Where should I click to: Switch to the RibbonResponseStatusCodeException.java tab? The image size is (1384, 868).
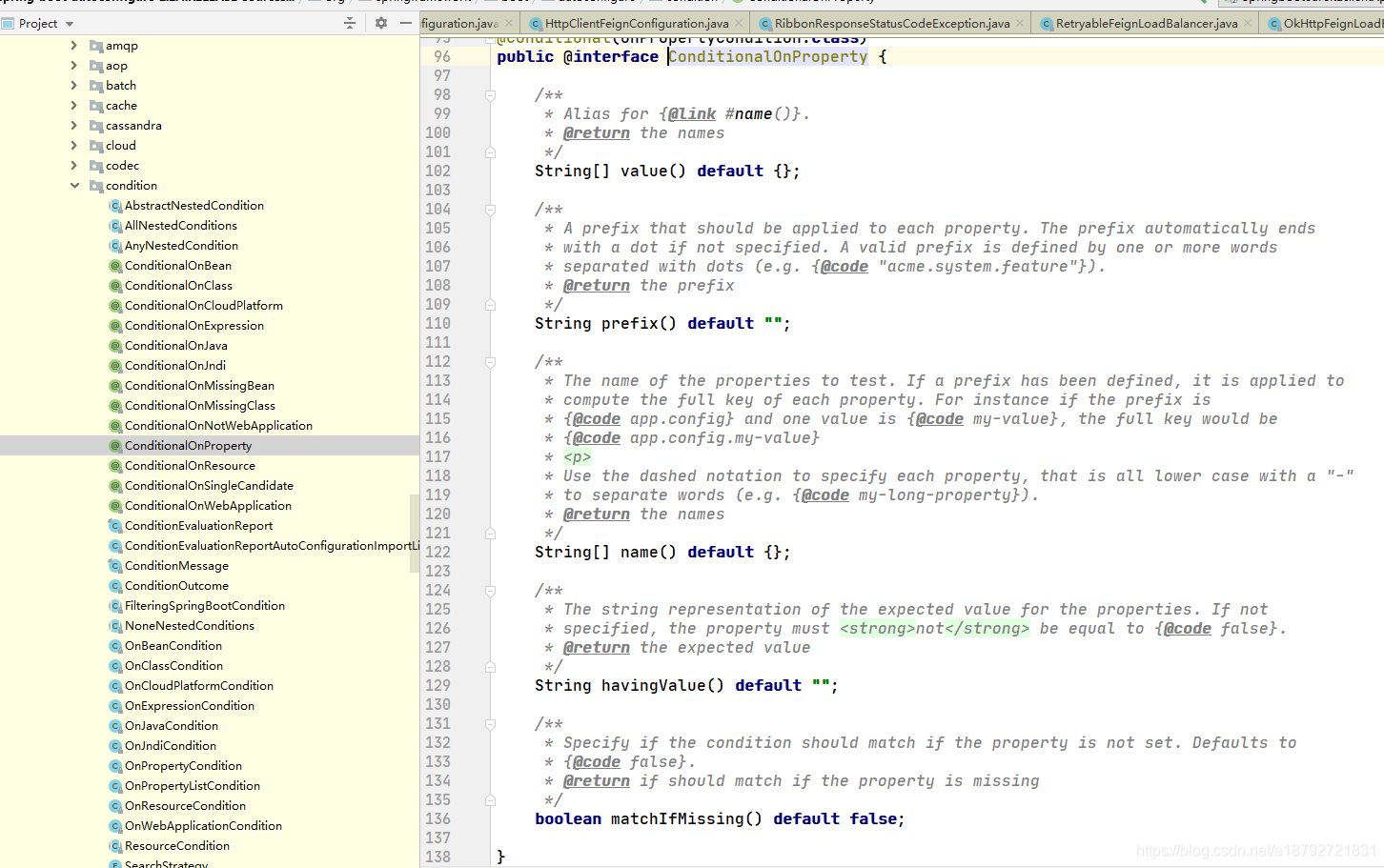point(891,24)
